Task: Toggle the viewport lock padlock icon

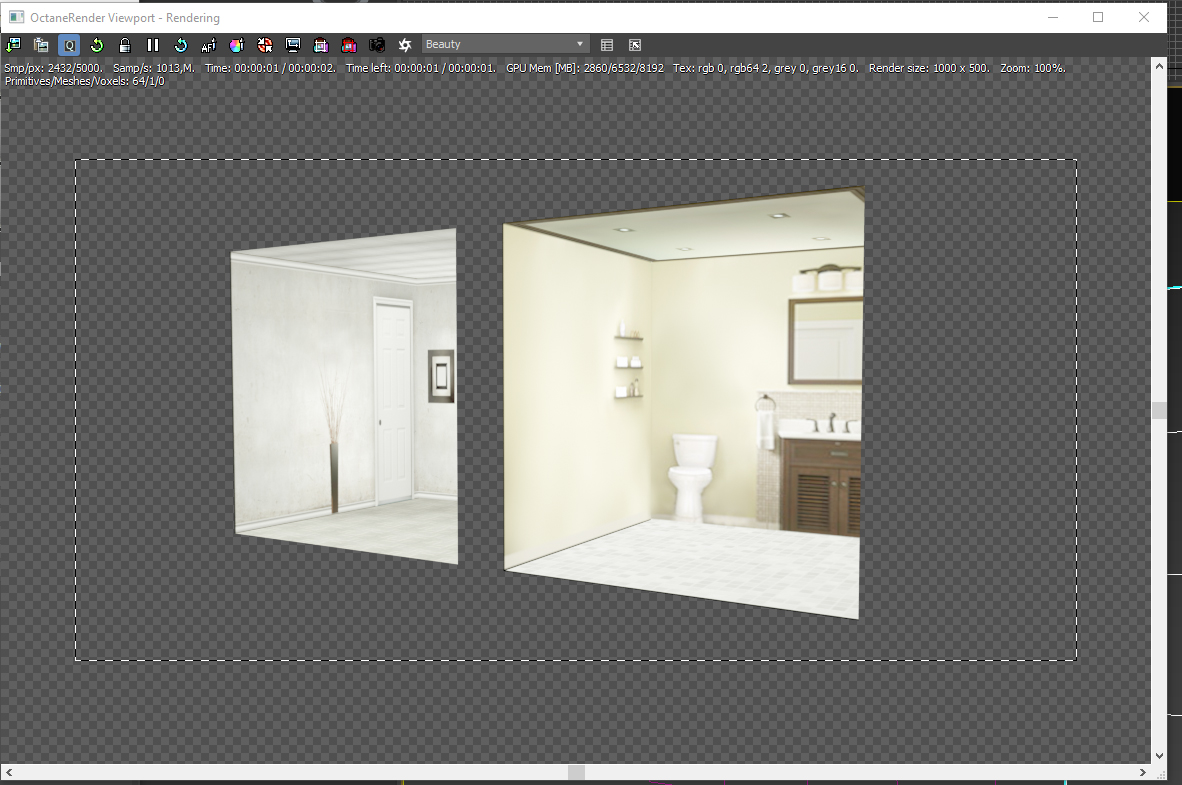Action: (125, 45)
